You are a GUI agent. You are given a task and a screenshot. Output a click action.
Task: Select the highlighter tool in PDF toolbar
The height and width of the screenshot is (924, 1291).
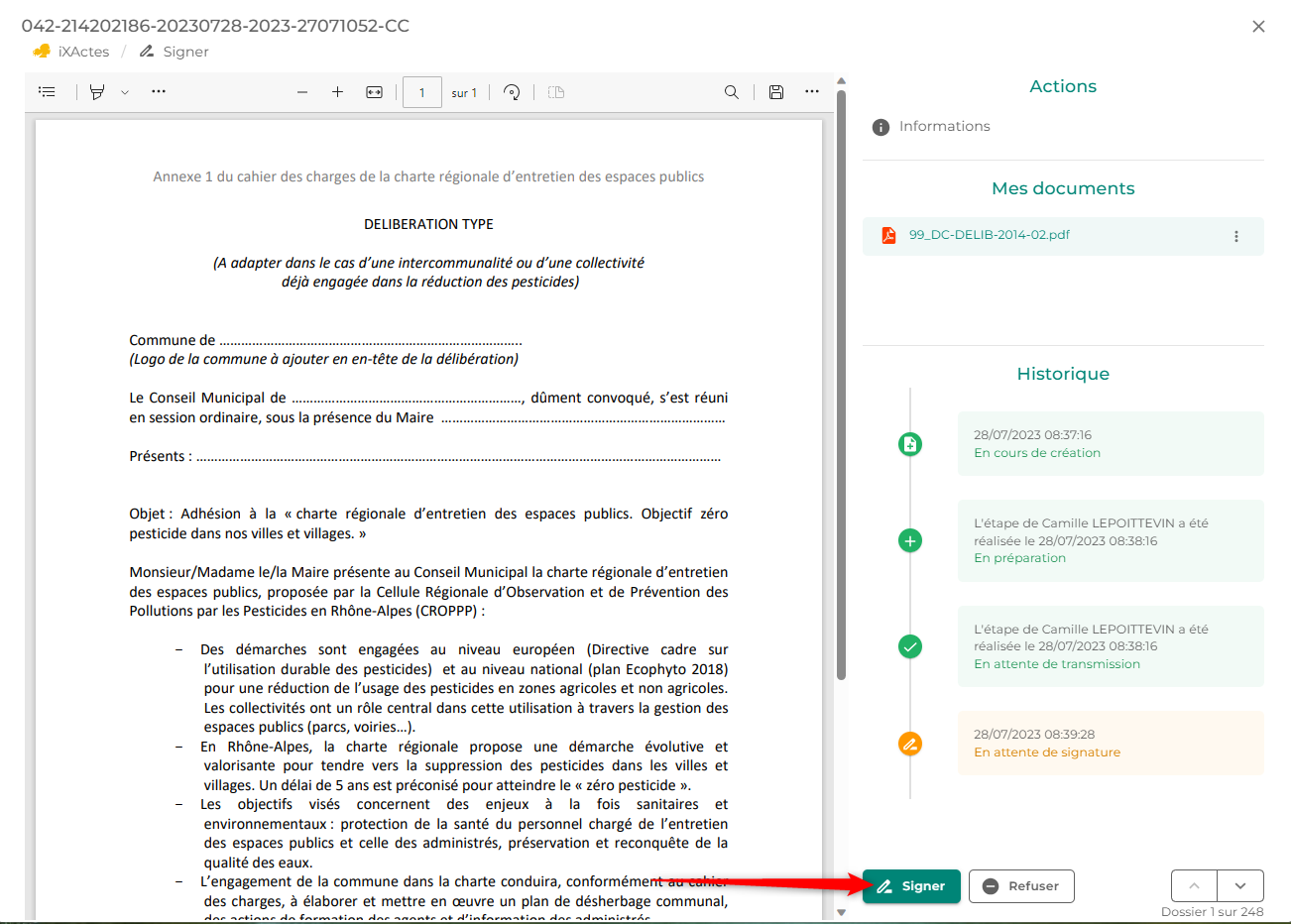pos(97,92)
